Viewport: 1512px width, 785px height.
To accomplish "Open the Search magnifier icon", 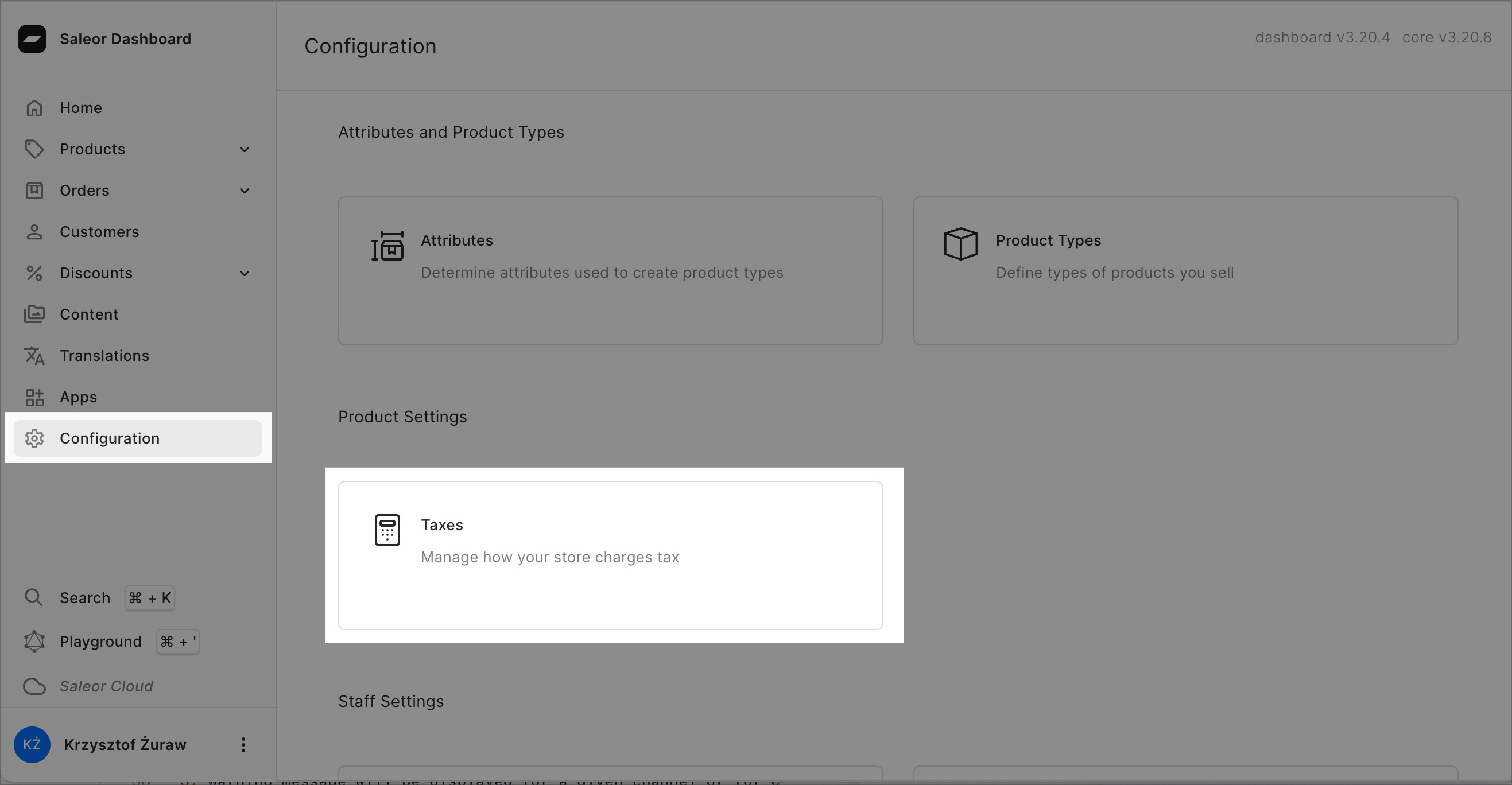I will tap(34, 597).
